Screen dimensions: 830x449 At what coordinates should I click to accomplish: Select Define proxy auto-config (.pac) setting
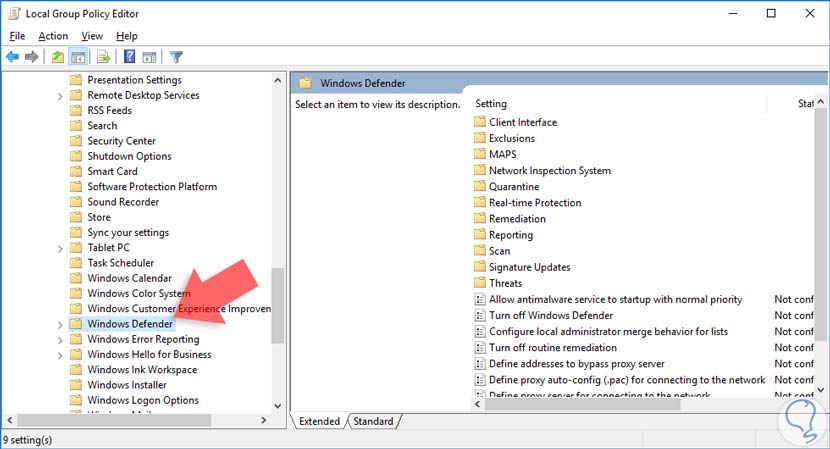point(627,380)
